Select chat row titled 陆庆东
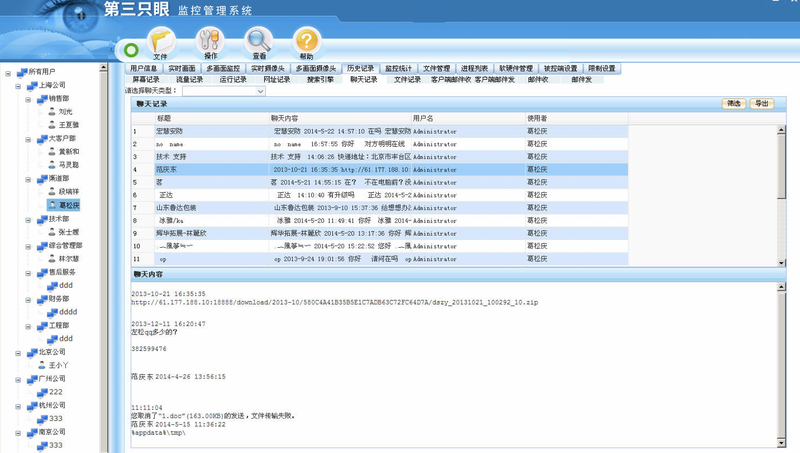 click(x=380, y=169)
